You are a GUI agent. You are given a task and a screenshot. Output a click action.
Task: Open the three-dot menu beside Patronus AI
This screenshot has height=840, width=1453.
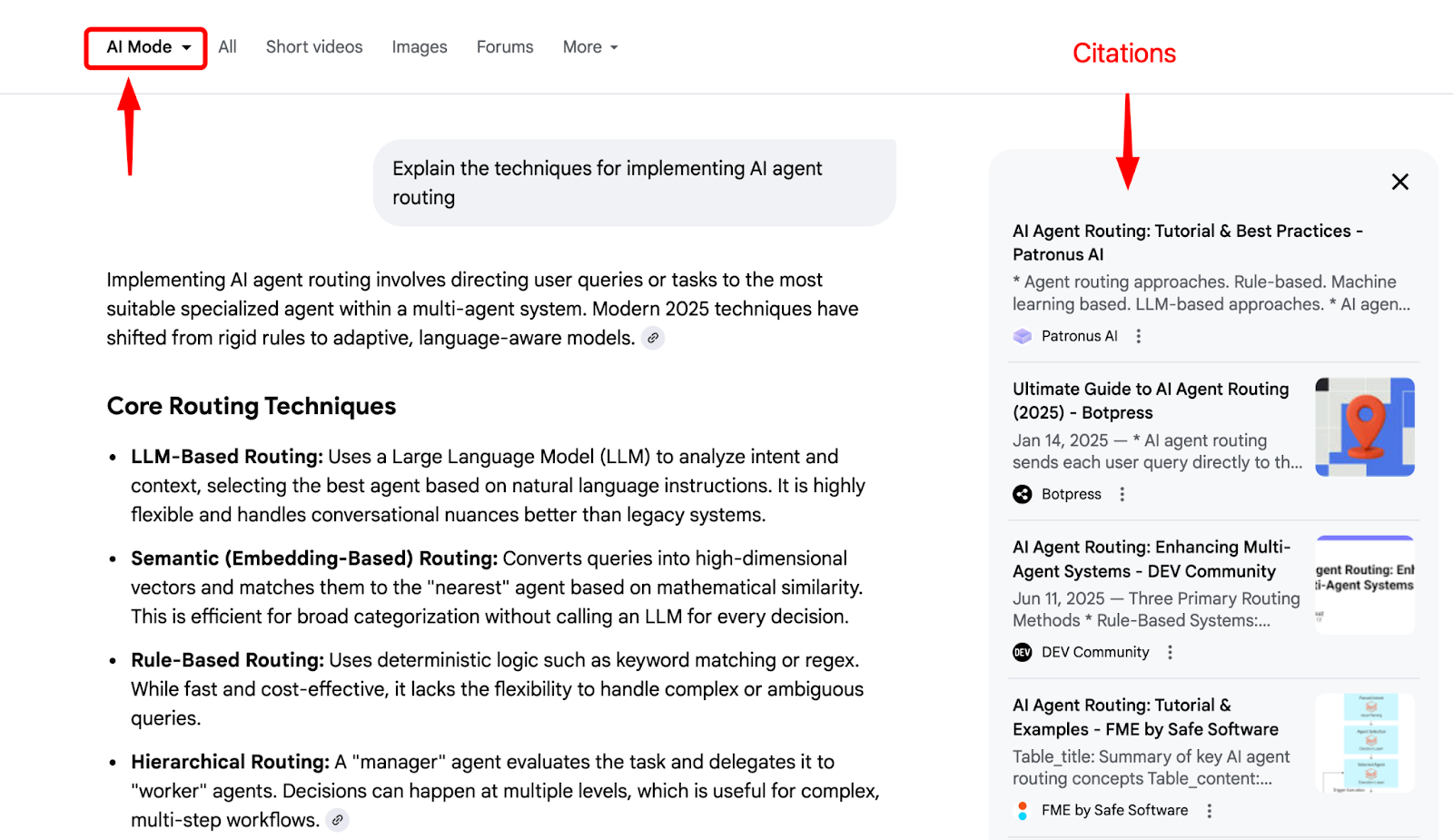1138,336
